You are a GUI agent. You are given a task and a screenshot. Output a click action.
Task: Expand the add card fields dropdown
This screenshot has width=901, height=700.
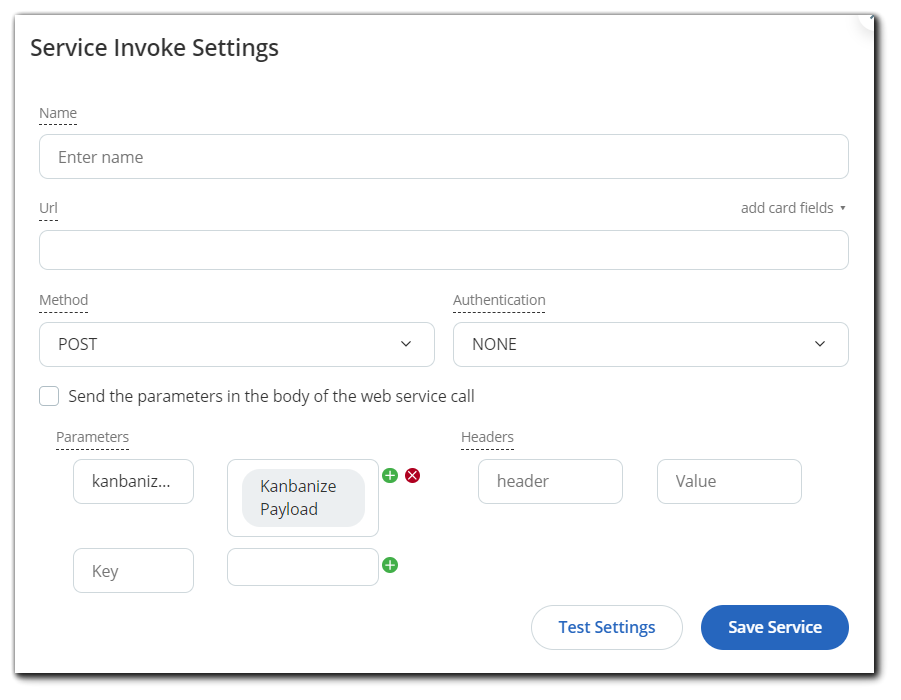793,207
